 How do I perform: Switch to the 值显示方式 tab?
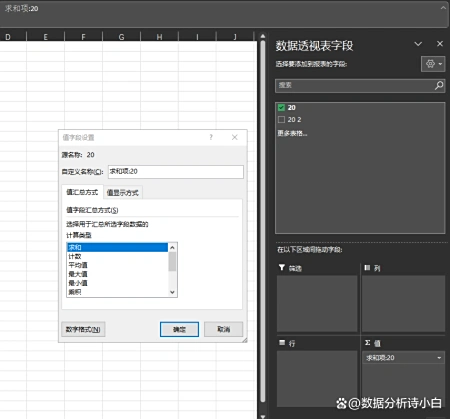[122, 192]
